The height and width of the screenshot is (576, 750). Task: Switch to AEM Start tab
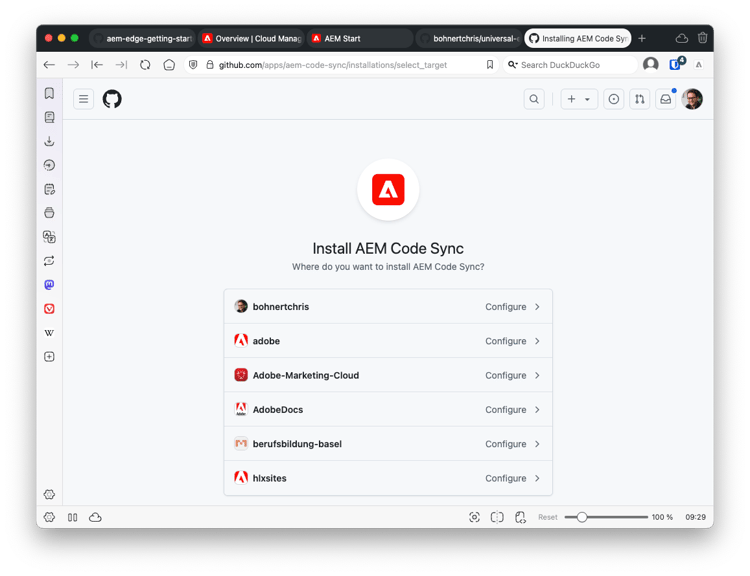coord(360,38)
